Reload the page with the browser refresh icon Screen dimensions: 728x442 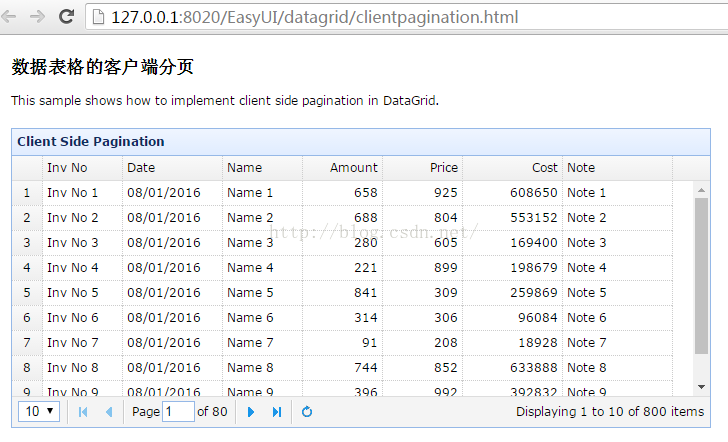[x=66, y=17]
